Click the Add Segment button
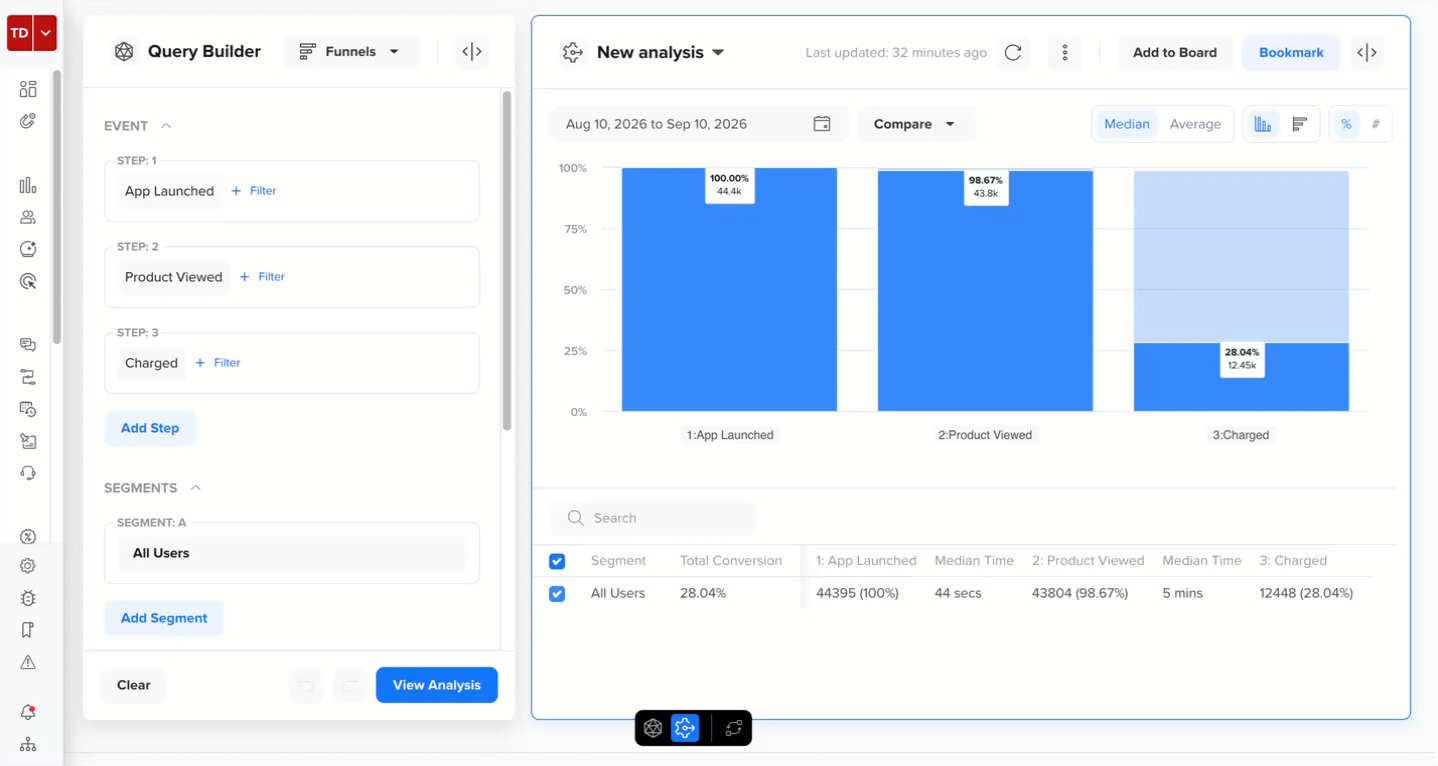 [164, 618]
